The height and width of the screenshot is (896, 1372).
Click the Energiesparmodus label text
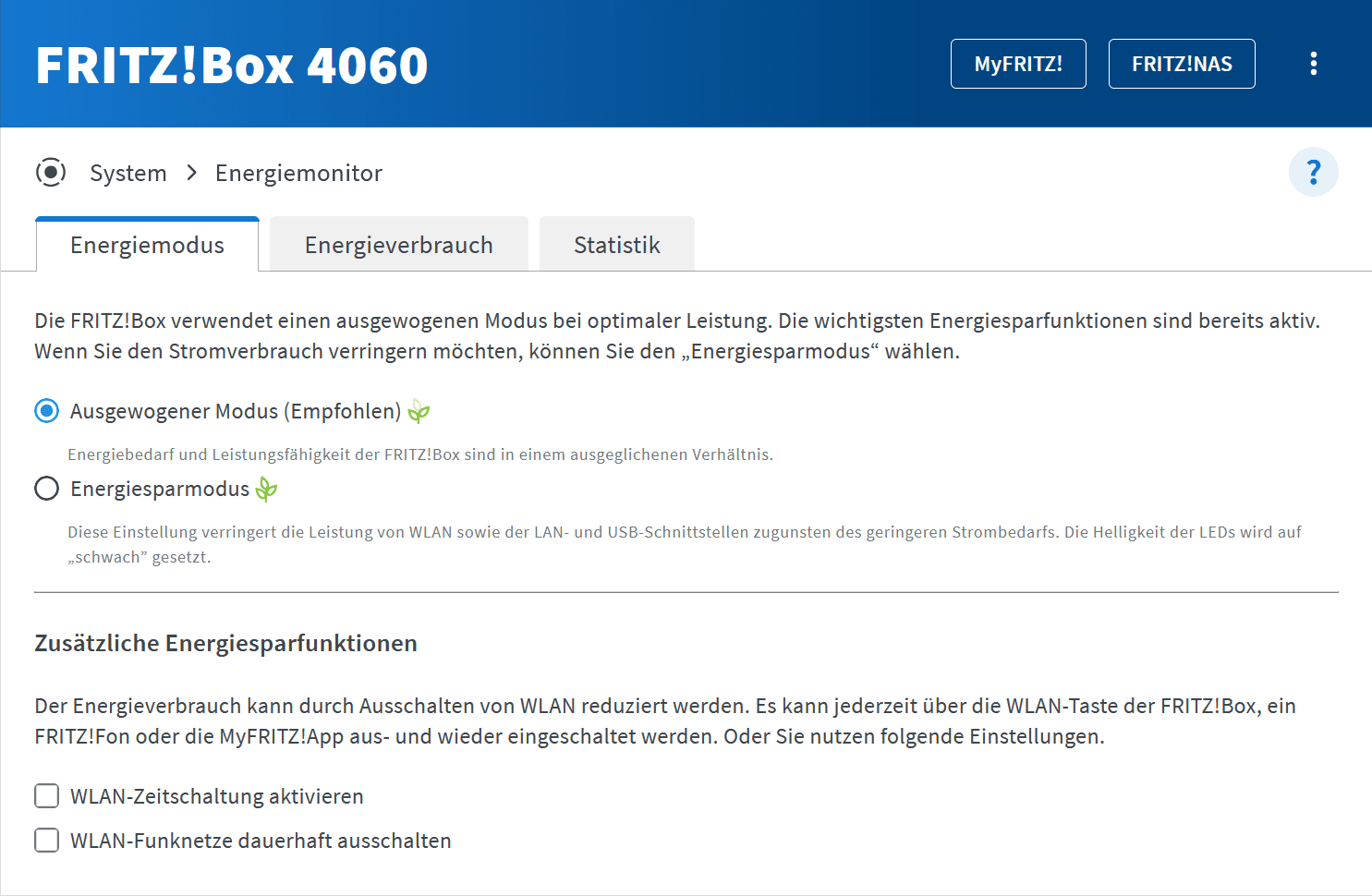160,489
